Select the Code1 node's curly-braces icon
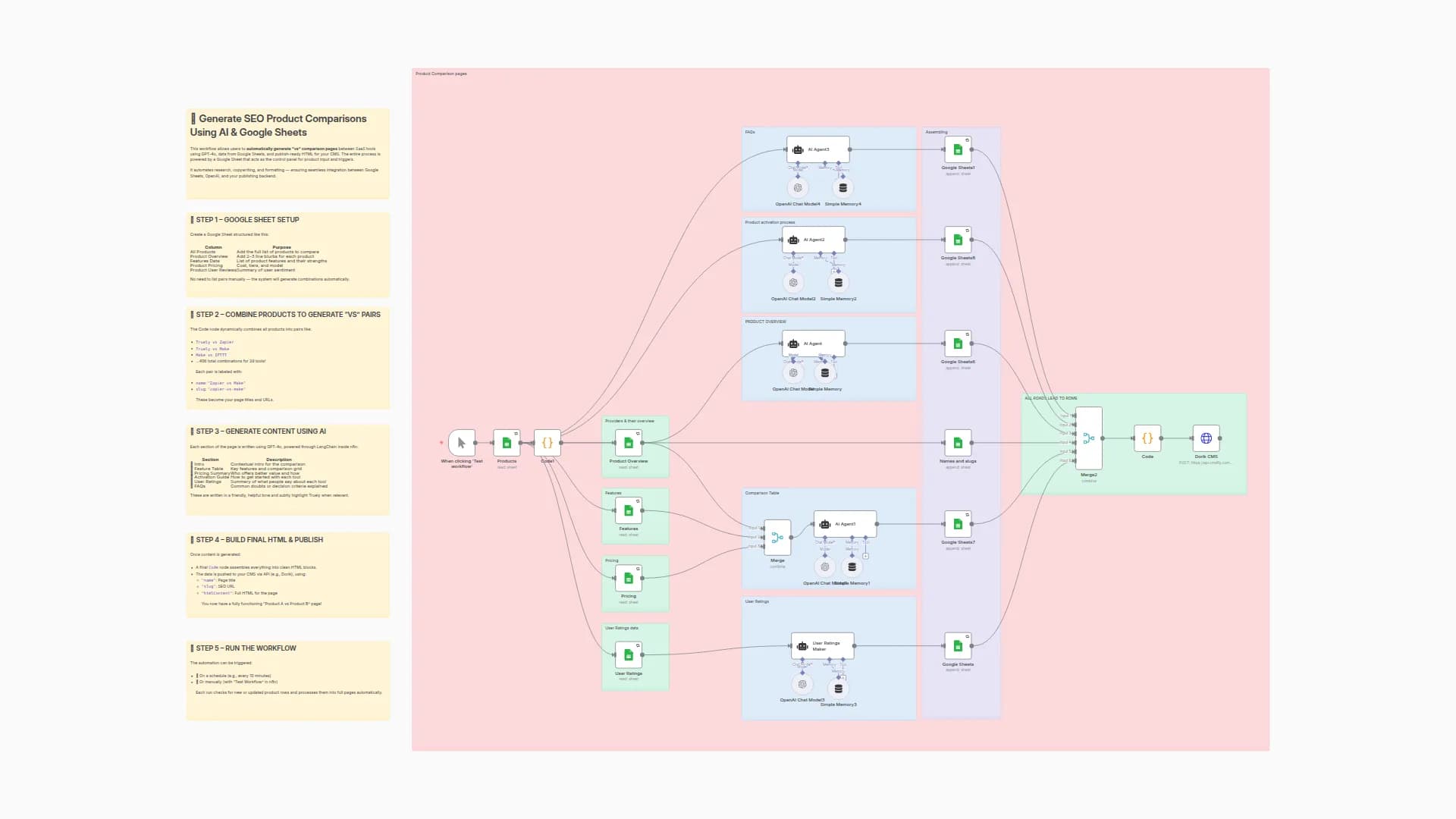Image resolution: width=1456 pixels, height=819 pixels. click(547, 441)
